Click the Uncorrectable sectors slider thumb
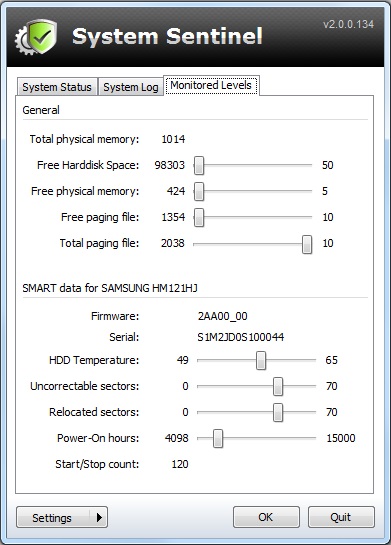Screen dimensions: 391x545 [x=278, y=386]
